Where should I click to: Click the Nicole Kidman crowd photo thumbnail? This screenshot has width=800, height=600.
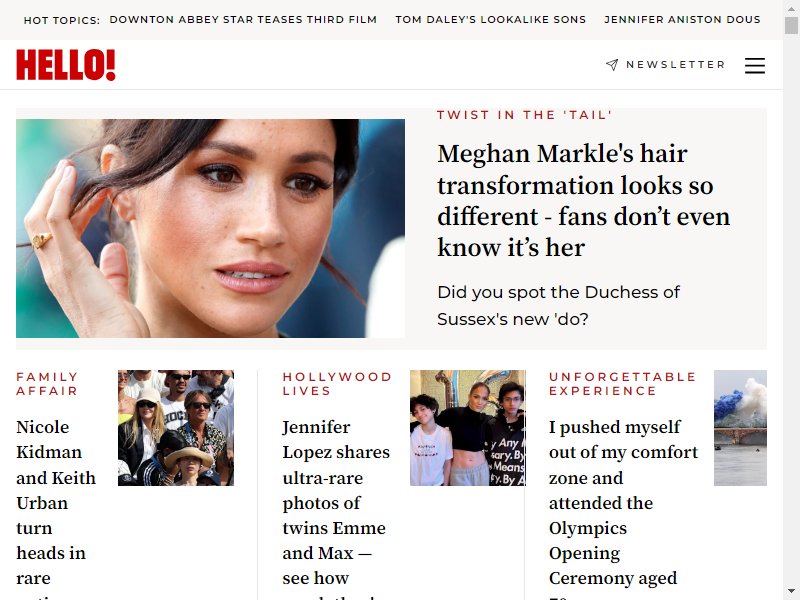point(176,428)
